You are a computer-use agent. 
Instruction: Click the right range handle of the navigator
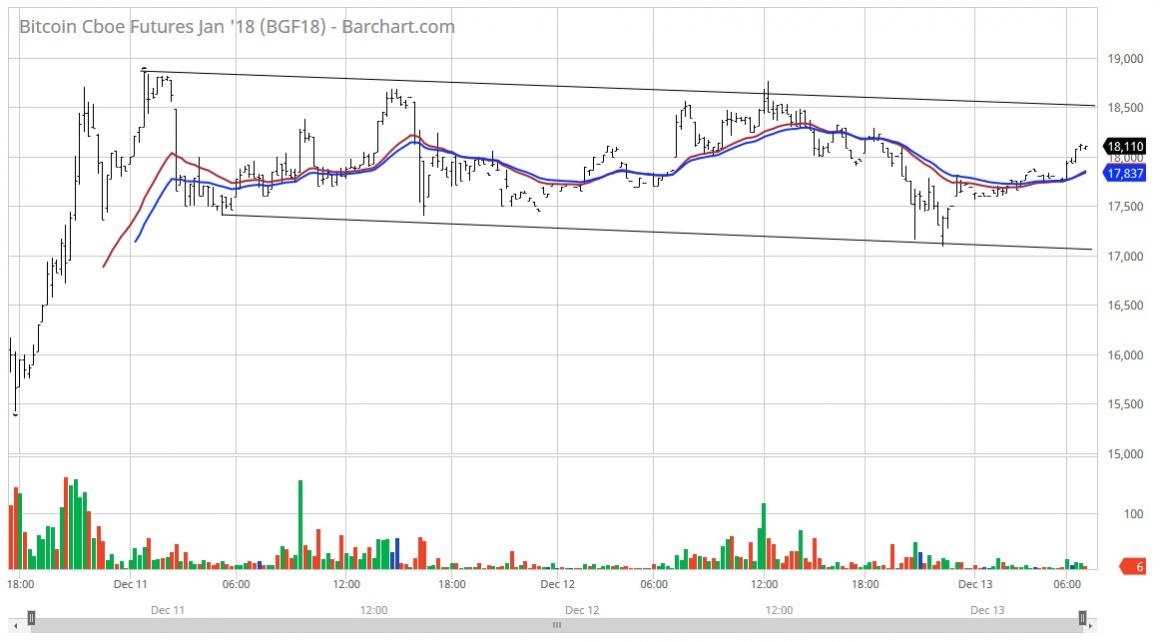click(x=1082, y=618)
